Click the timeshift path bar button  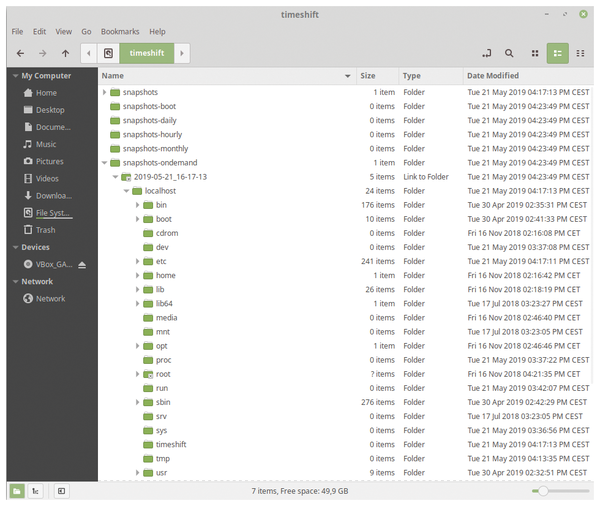coord(146,53)
